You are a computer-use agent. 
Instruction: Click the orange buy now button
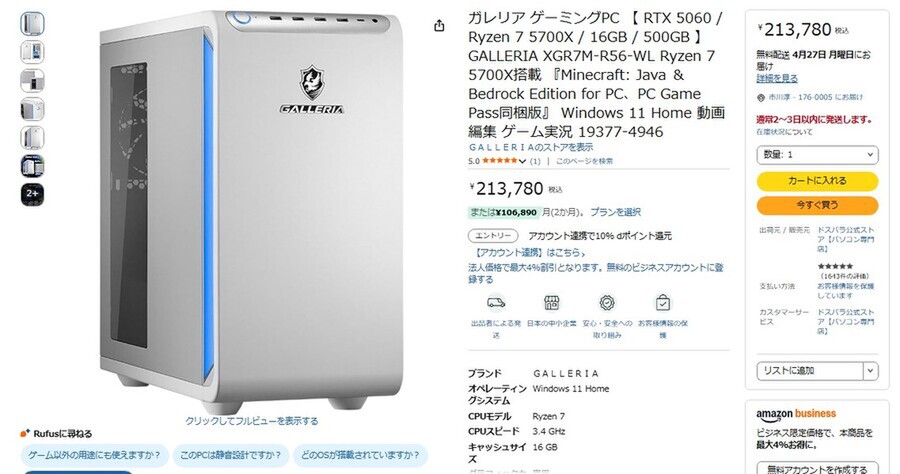coord(817,205)
